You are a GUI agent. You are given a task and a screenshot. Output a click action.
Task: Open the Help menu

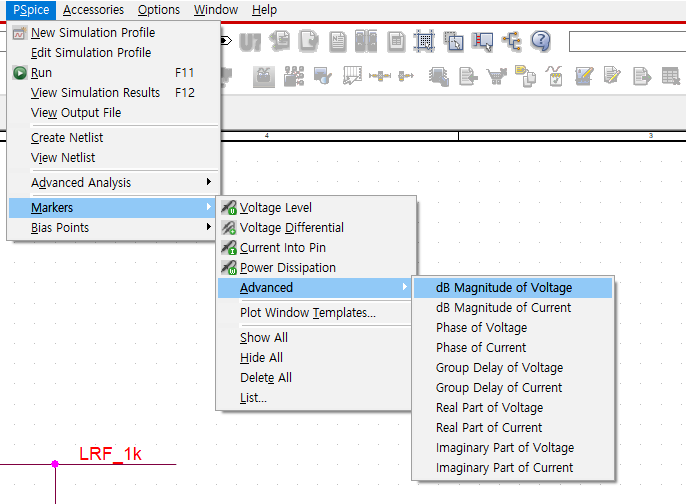click(x=264, y=10)
